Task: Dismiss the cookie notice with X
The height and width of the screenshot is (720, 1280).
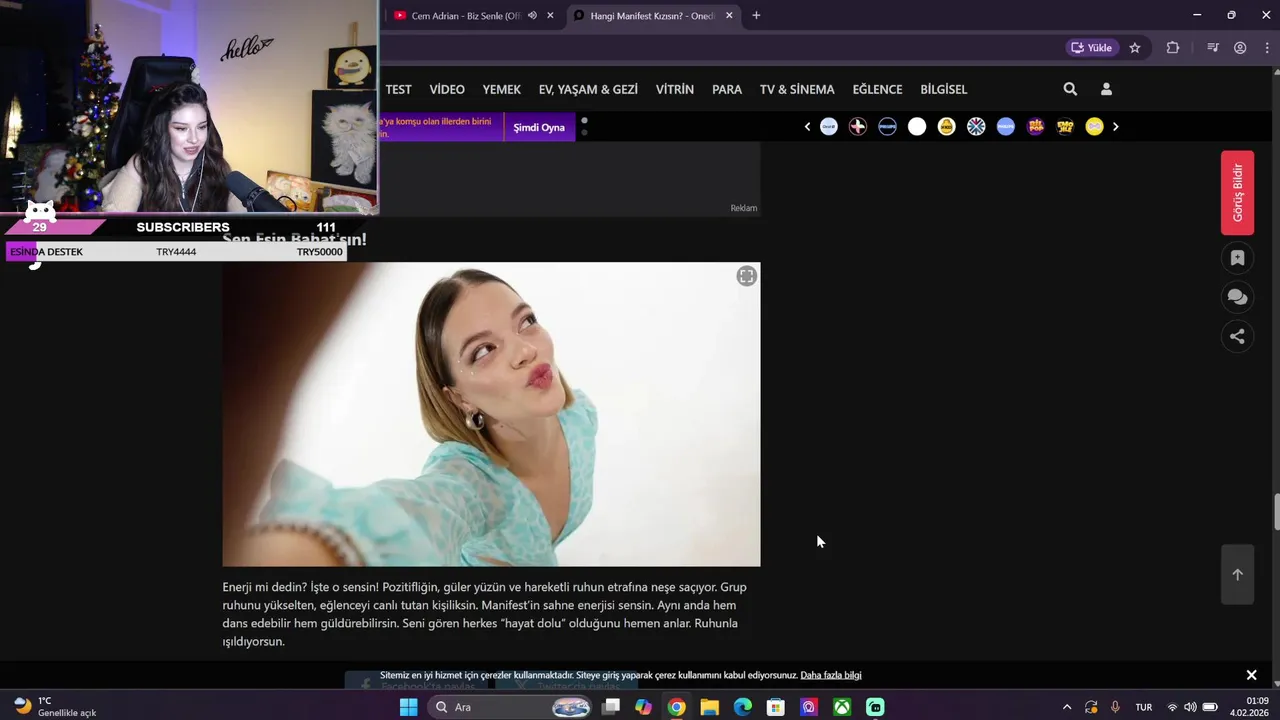Action: (1251, 675)
